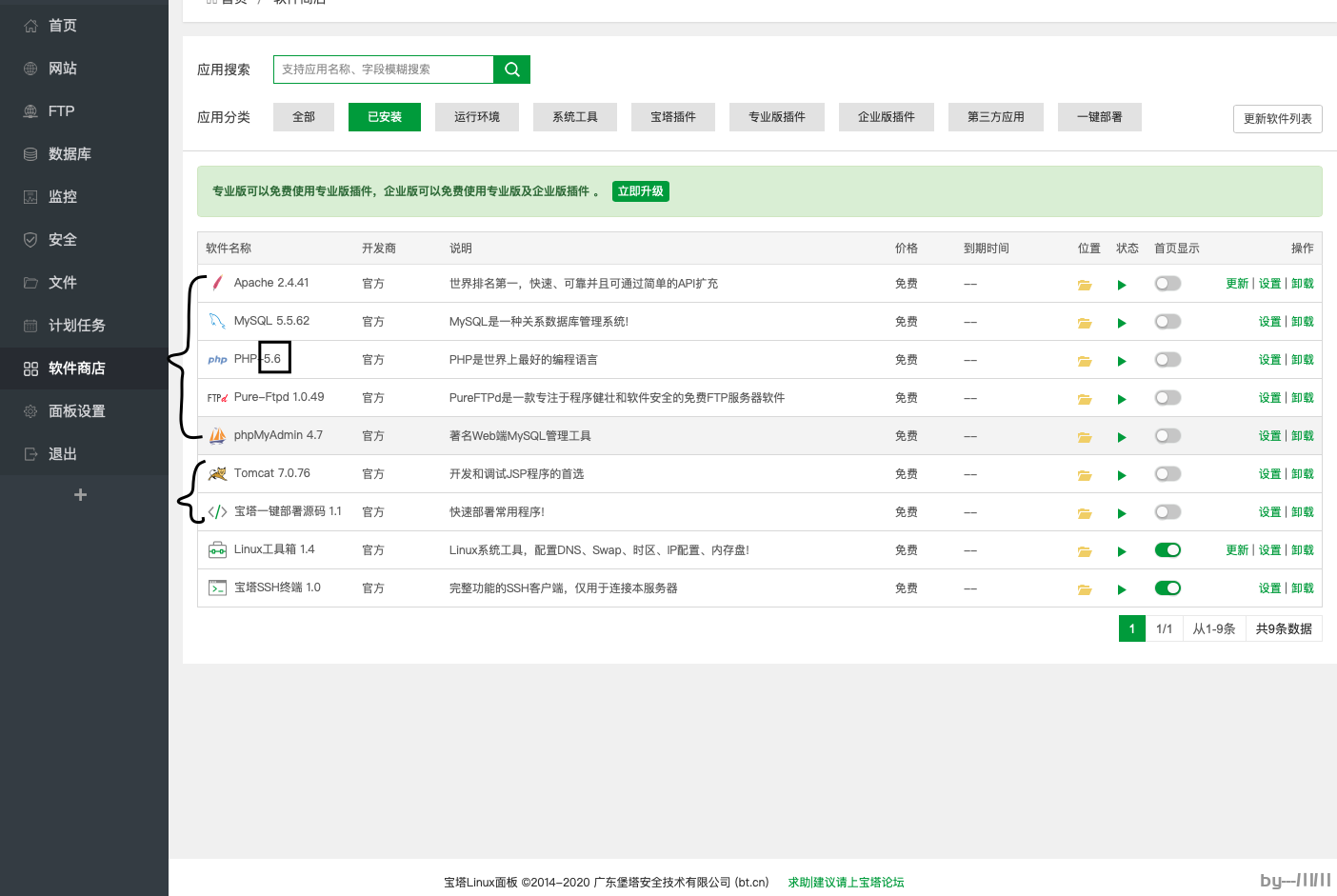This screenshot has width=1337, height=896.
Task: Enable homepage display for Tomcat 7.0.76
Action: pyautogui.click(x=1167, y=473)
